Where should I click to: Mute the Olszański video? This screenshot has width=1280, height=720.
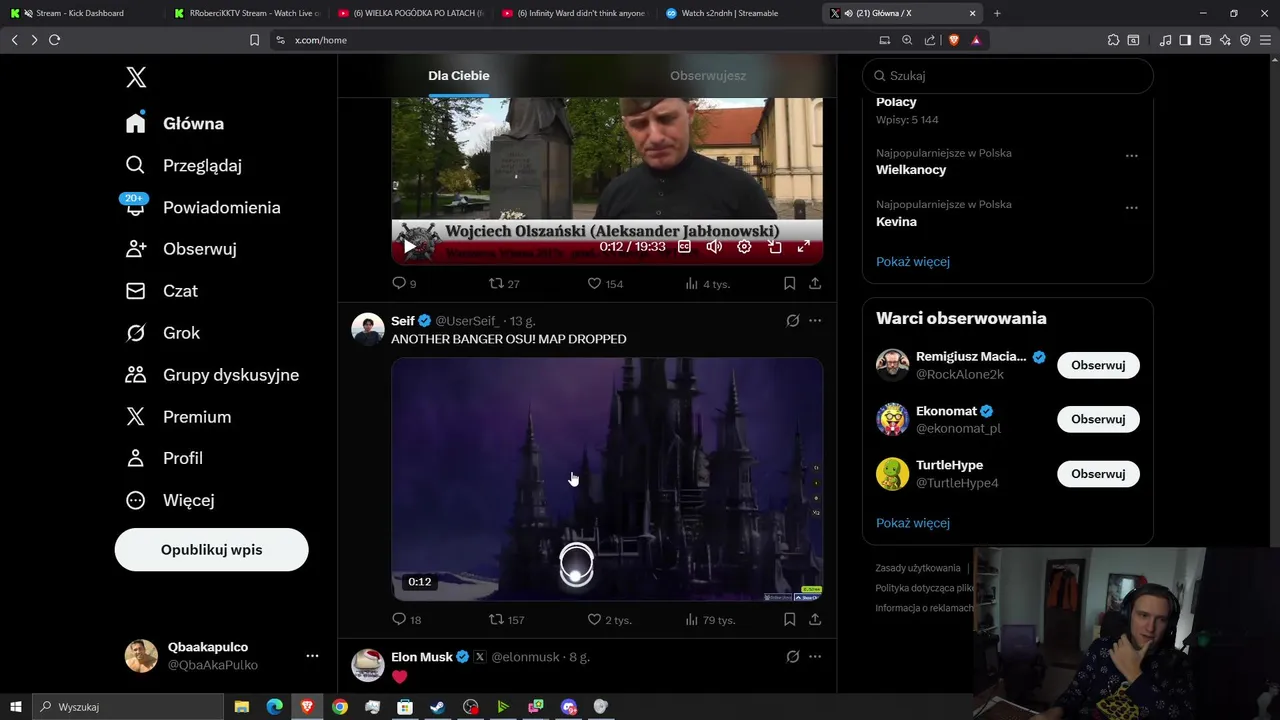click(x=714, y=247)
